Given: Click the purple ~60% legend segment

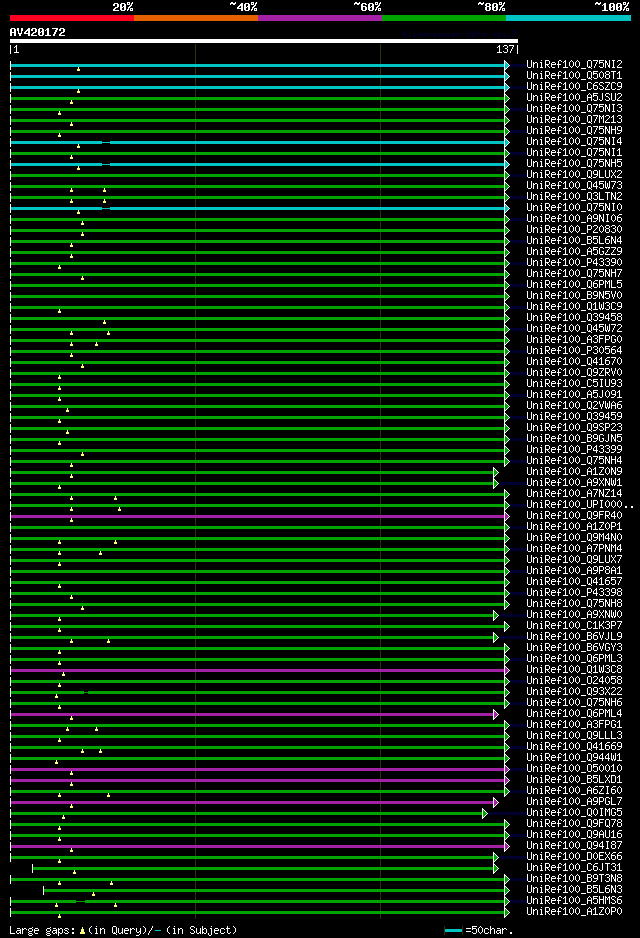Looking at the screenshot, I should (319, 18).
